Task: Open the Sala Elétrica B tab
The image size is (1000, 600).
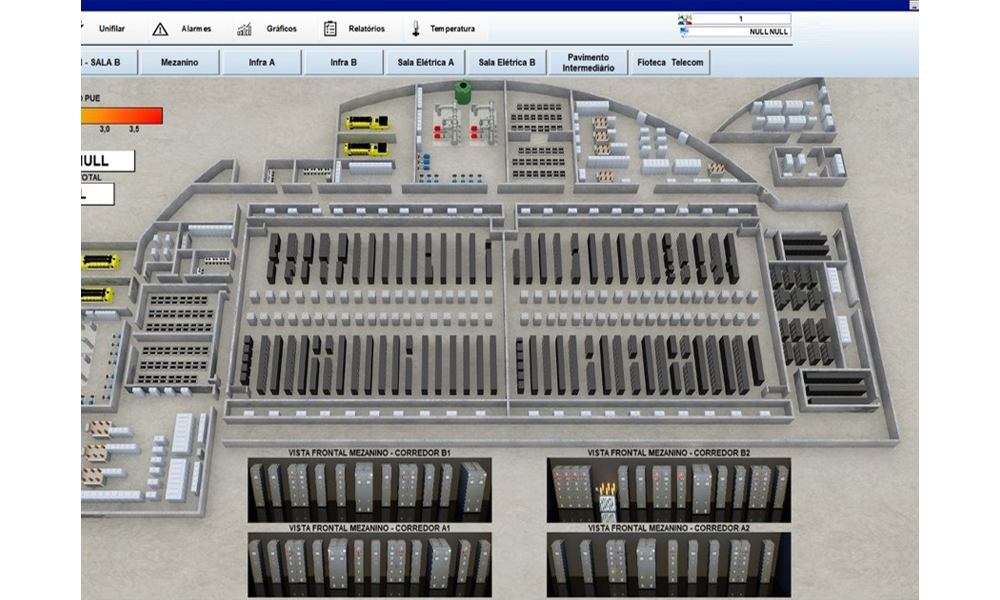Action: [x=506, y=62]
